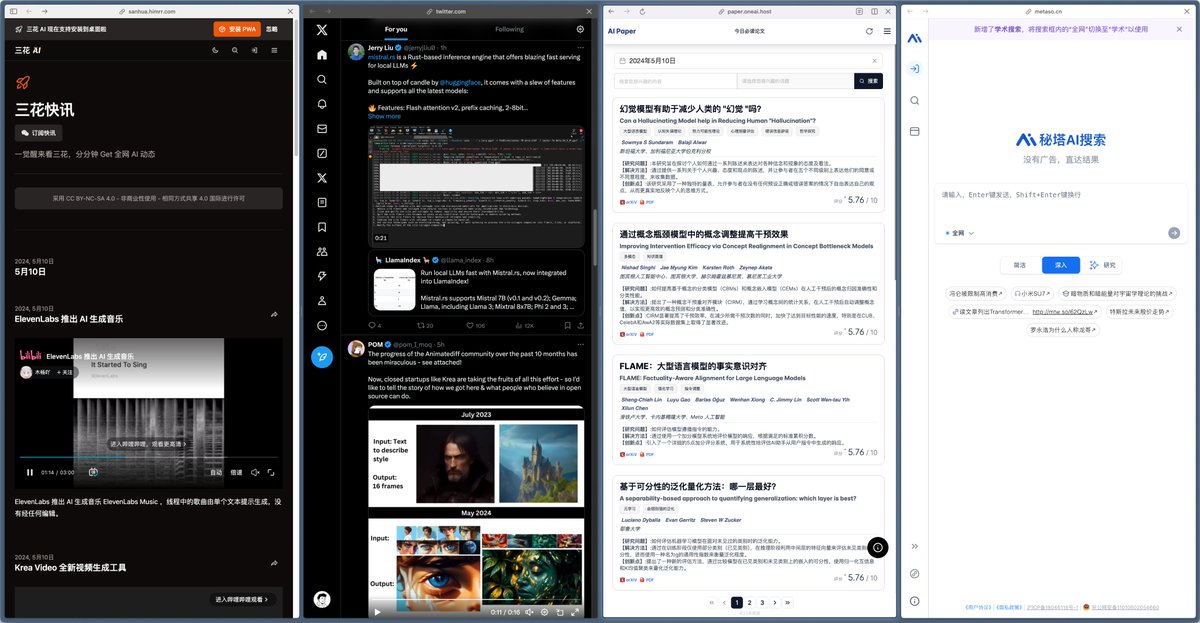
Task: Open PDF link of FLAME paper
Action: tap(649, 454)
